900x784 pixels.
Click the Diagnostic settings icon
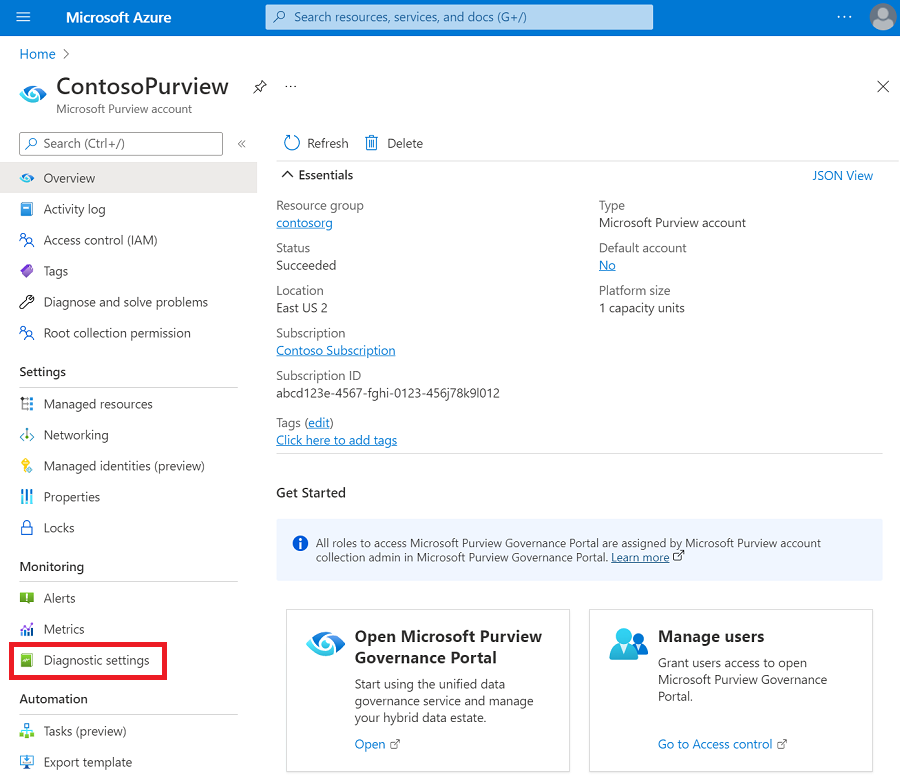pos(27,660)
